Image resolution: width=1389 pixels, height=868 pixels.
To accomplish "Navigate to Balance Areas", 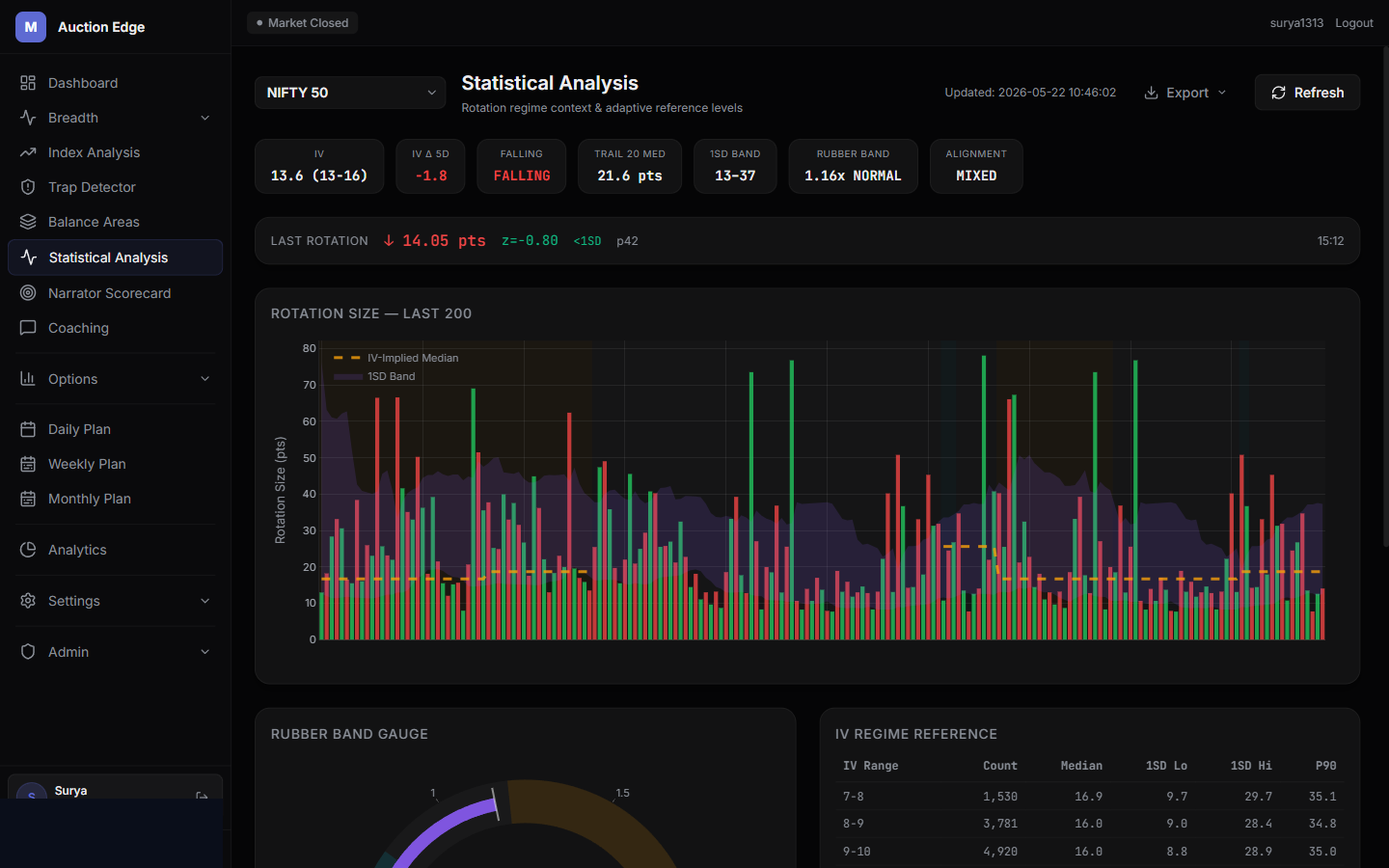I will [x=115, y=222].
